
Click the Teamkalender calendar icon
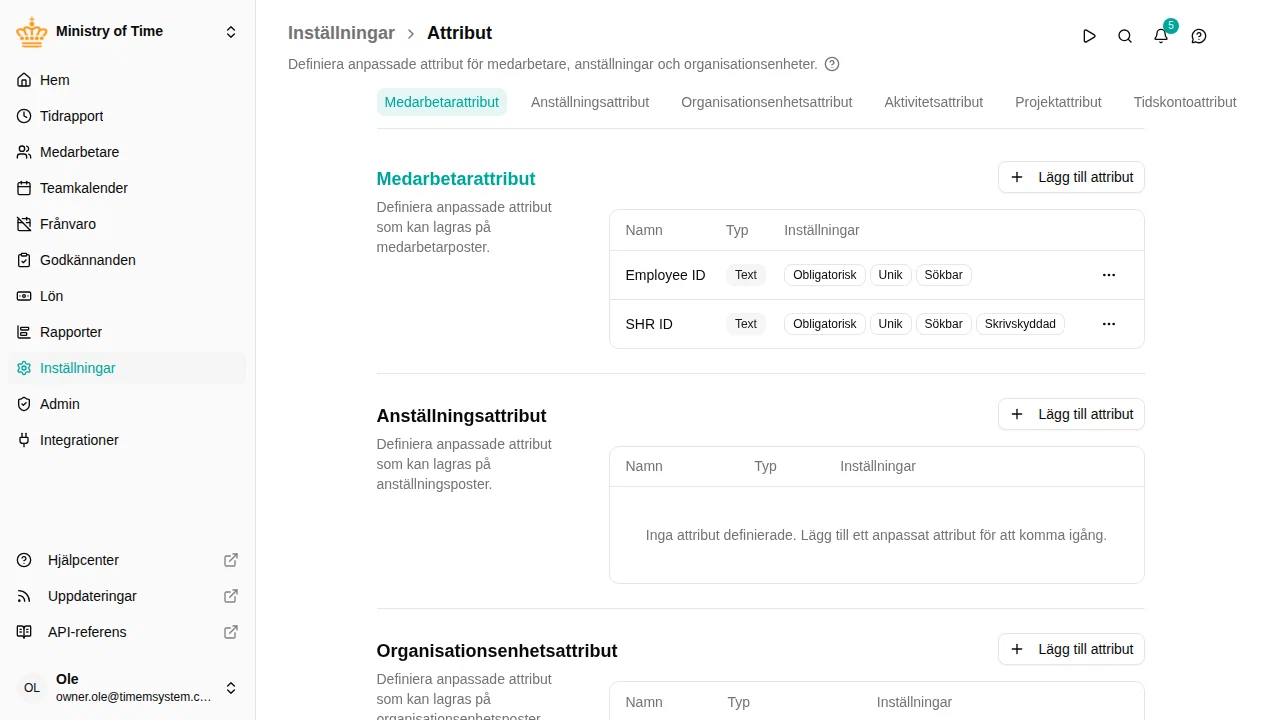[24, 188]
